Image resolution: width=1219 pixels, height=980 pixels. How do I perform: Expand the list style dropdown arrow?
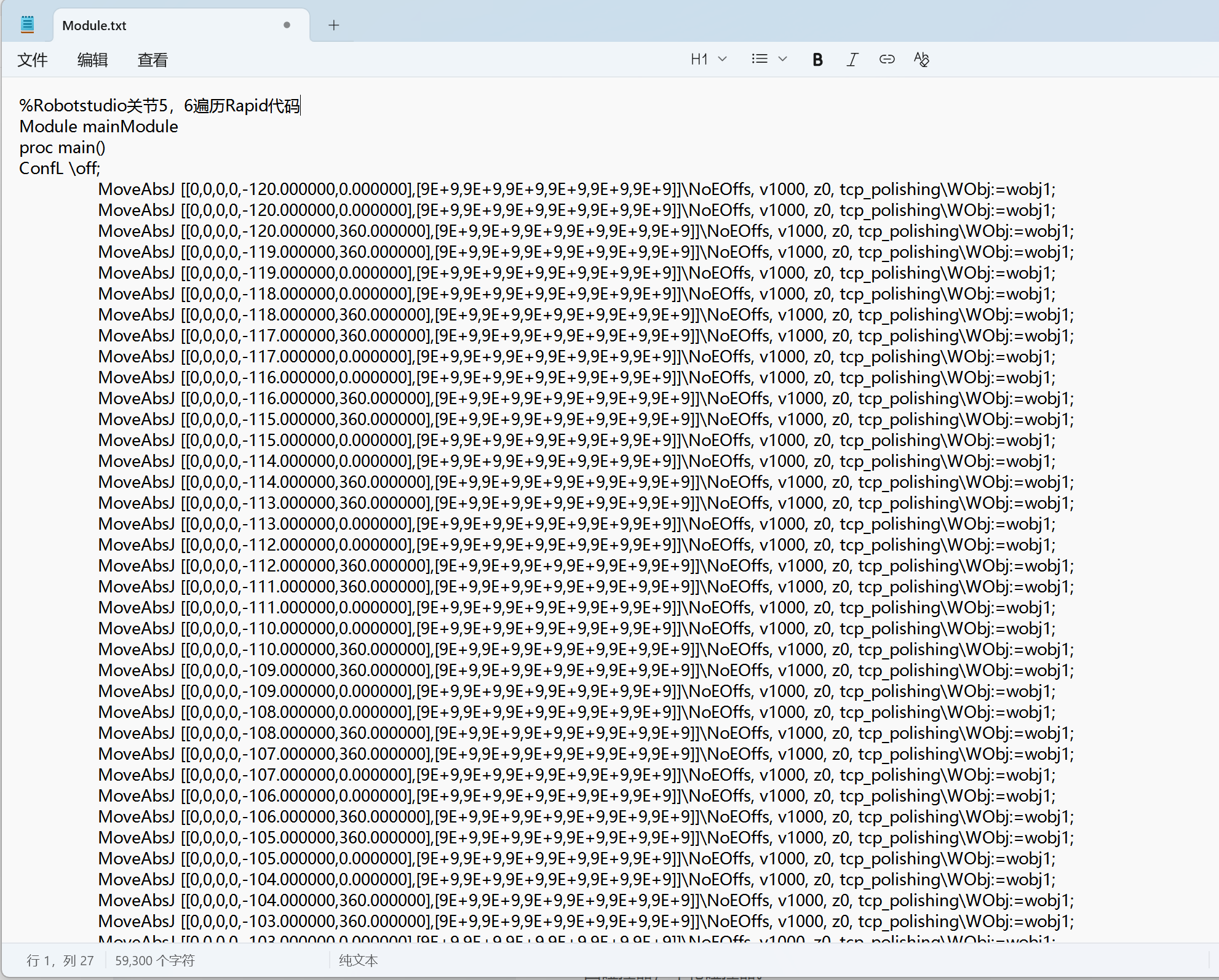click(x=782, y=59)
